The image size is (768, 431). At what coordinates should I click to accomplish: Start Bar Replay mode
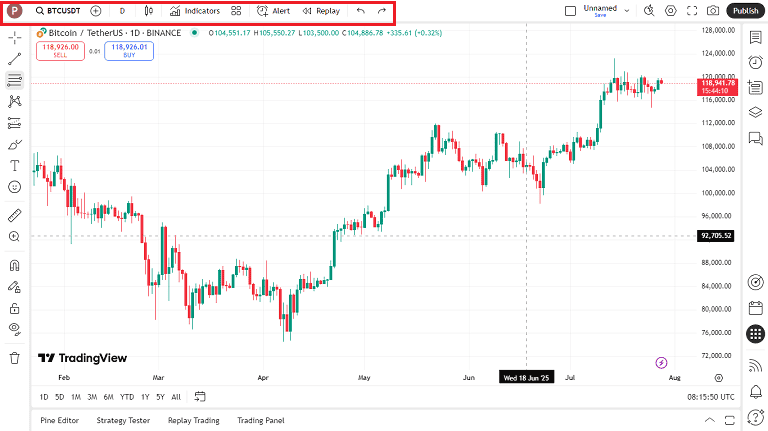tap(321, 11)
